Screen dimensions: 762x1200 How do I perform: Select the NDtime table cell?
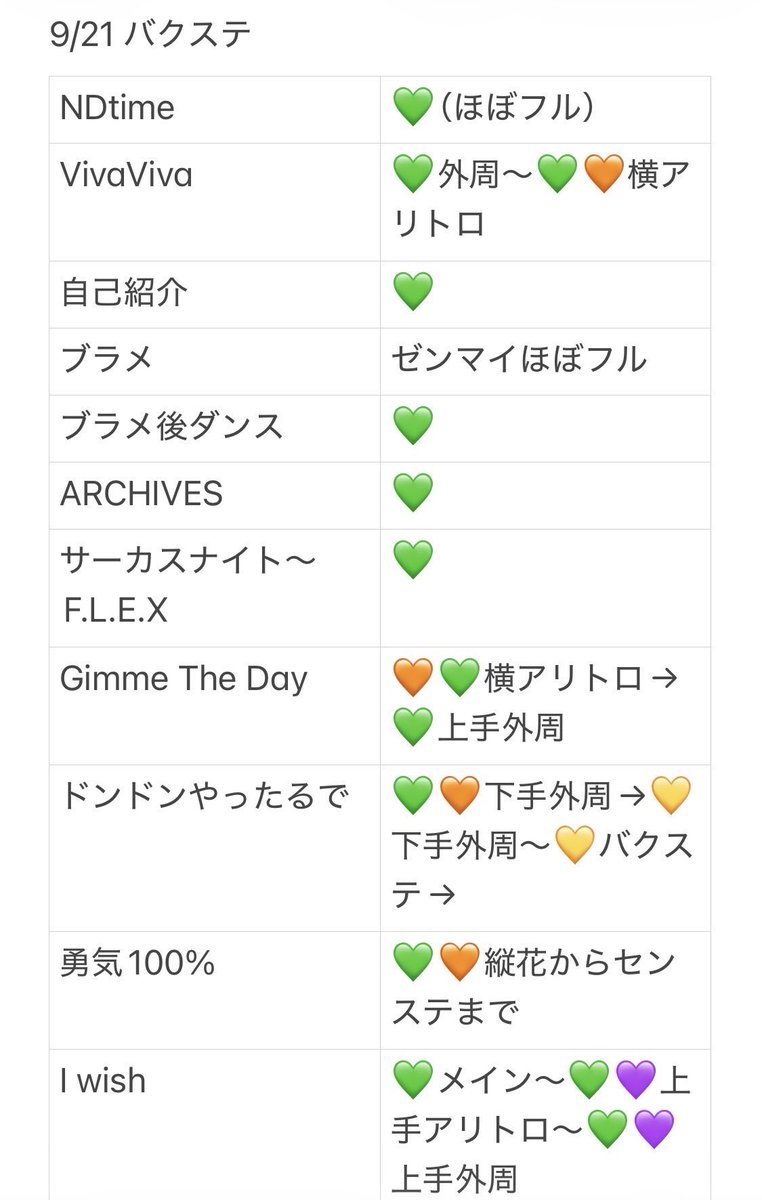[215, 109]
